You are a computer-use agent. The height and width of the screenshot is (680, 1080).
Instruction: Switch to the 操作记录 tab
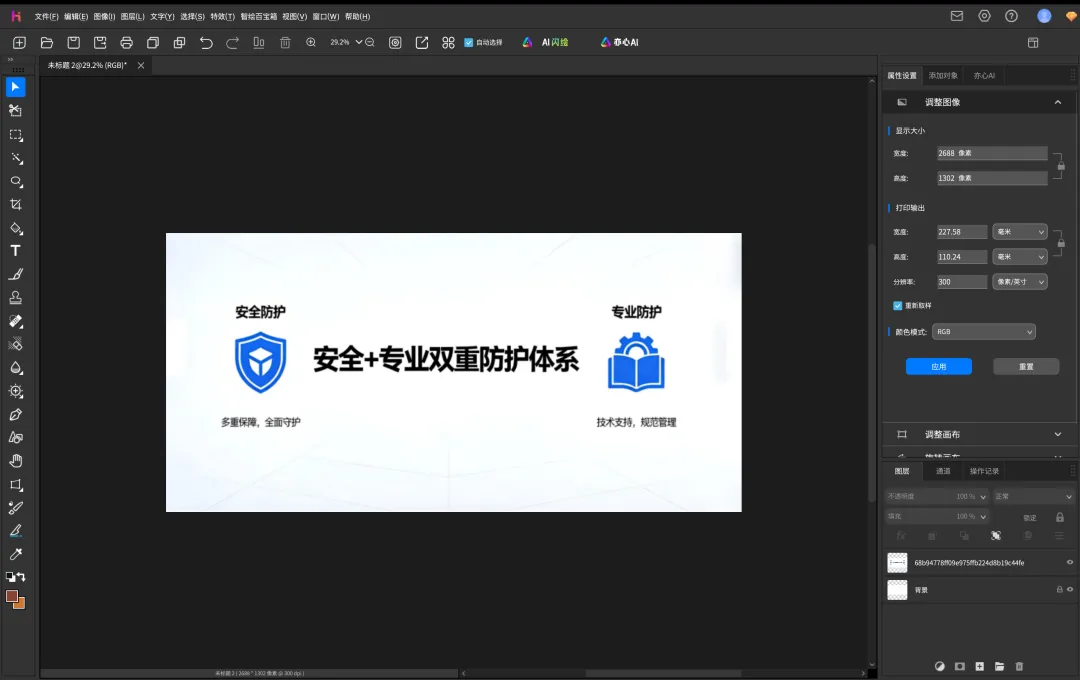point(984,471)
